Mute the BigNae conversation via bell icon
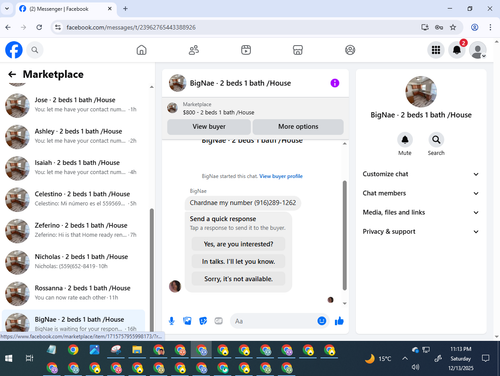Screen dimensions: 500x376 (405, 140)
